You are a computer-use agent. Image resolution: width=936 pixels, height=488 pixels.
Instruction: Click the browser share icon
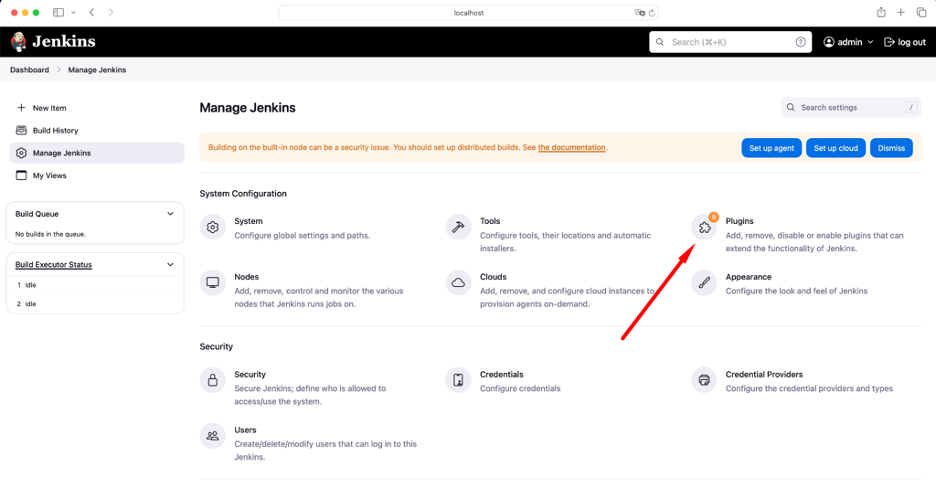881,12
